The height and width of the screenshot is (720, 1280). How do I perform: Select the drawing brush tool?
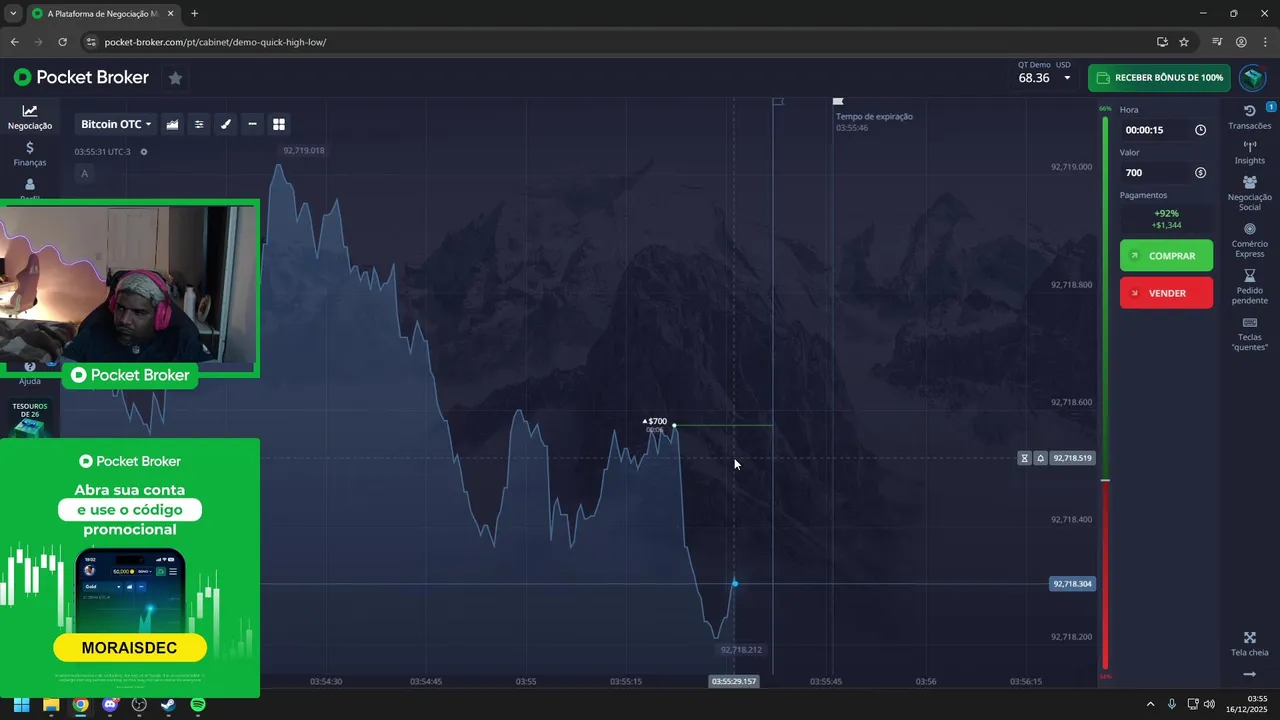[226, 124]
